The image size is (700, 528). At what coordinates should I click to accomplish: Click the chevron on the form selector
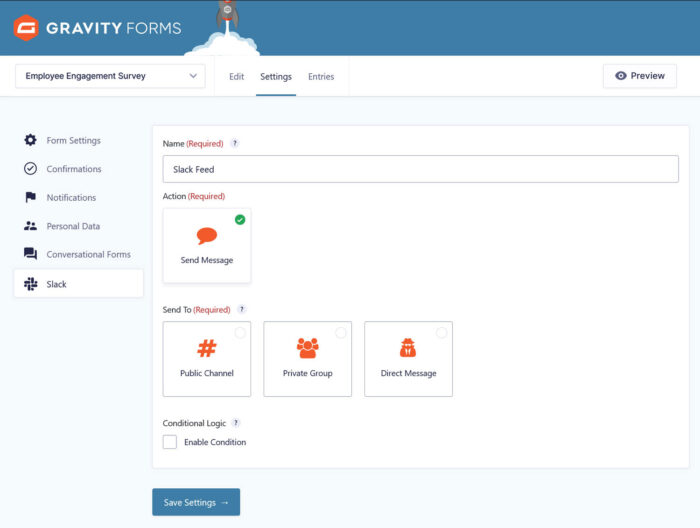193,76
